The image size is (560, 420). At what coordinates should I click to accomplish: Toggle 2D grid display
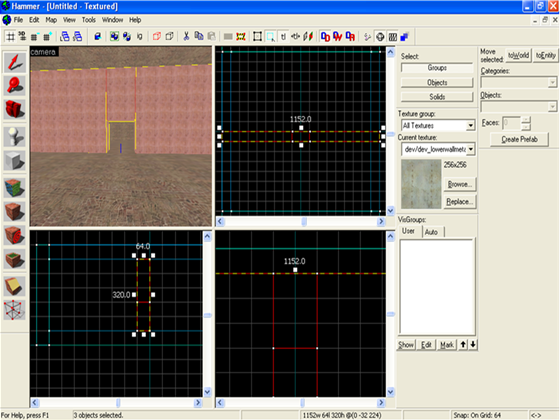click(11, 36)
